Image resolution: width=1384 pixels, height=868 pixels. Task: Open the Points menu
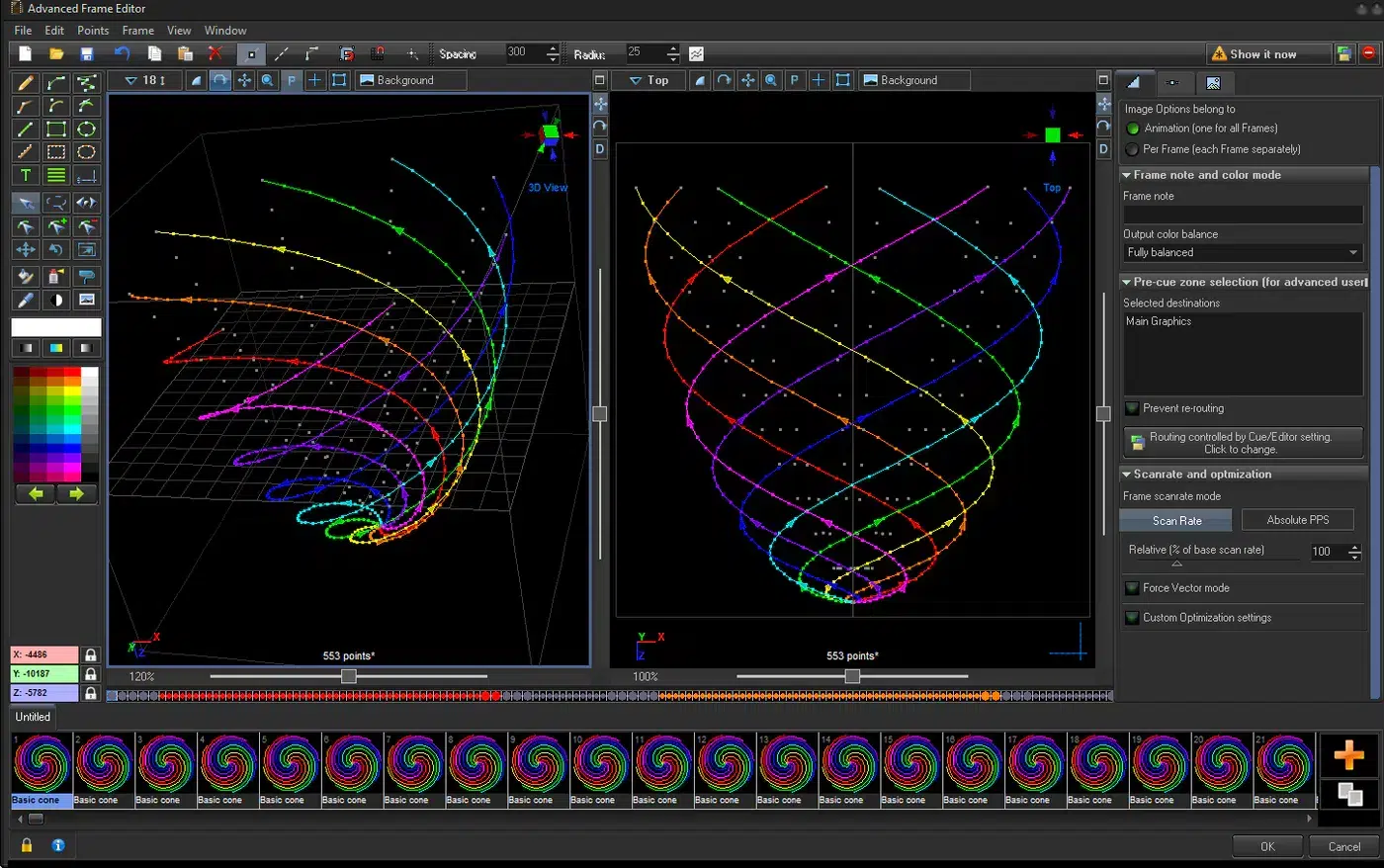click(x=93, y=31)
